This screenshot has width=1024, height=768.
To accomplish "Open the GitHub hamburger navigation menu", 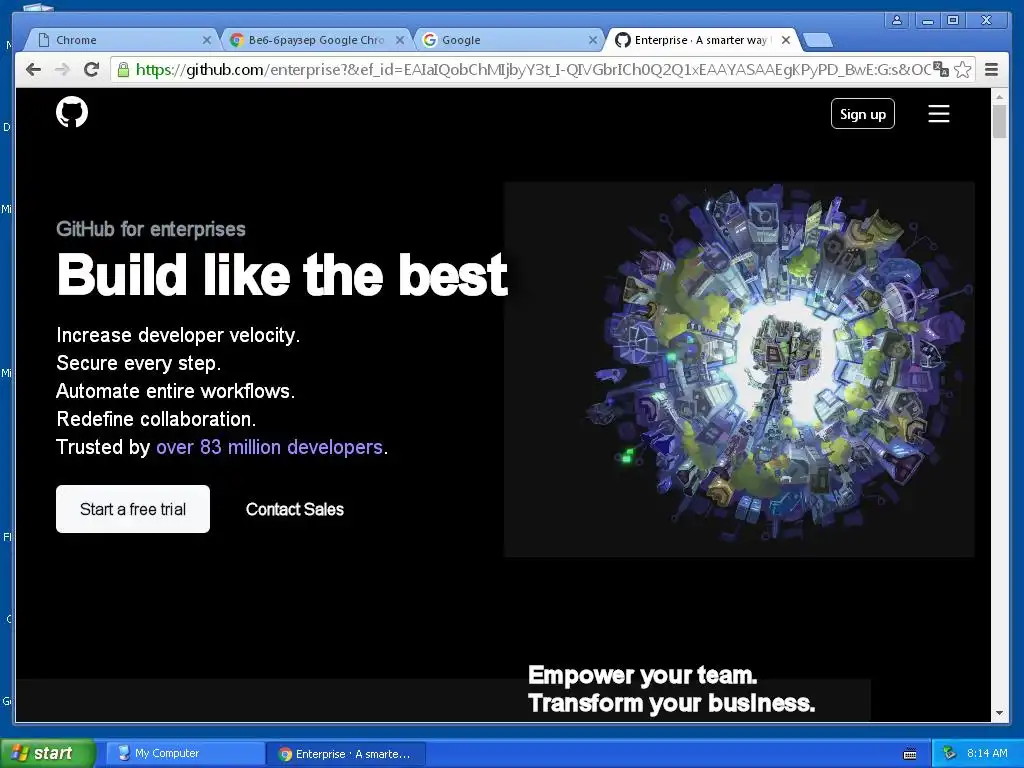I will coord(938,114).
